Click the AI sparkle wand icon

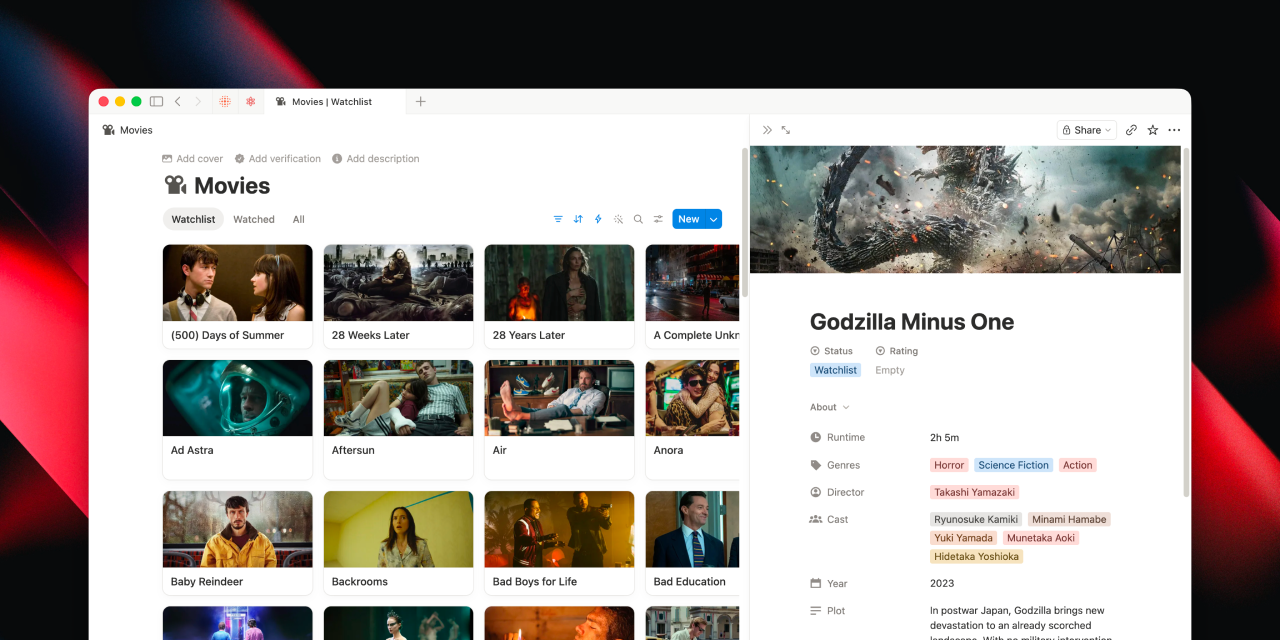(x=618, y=219)
